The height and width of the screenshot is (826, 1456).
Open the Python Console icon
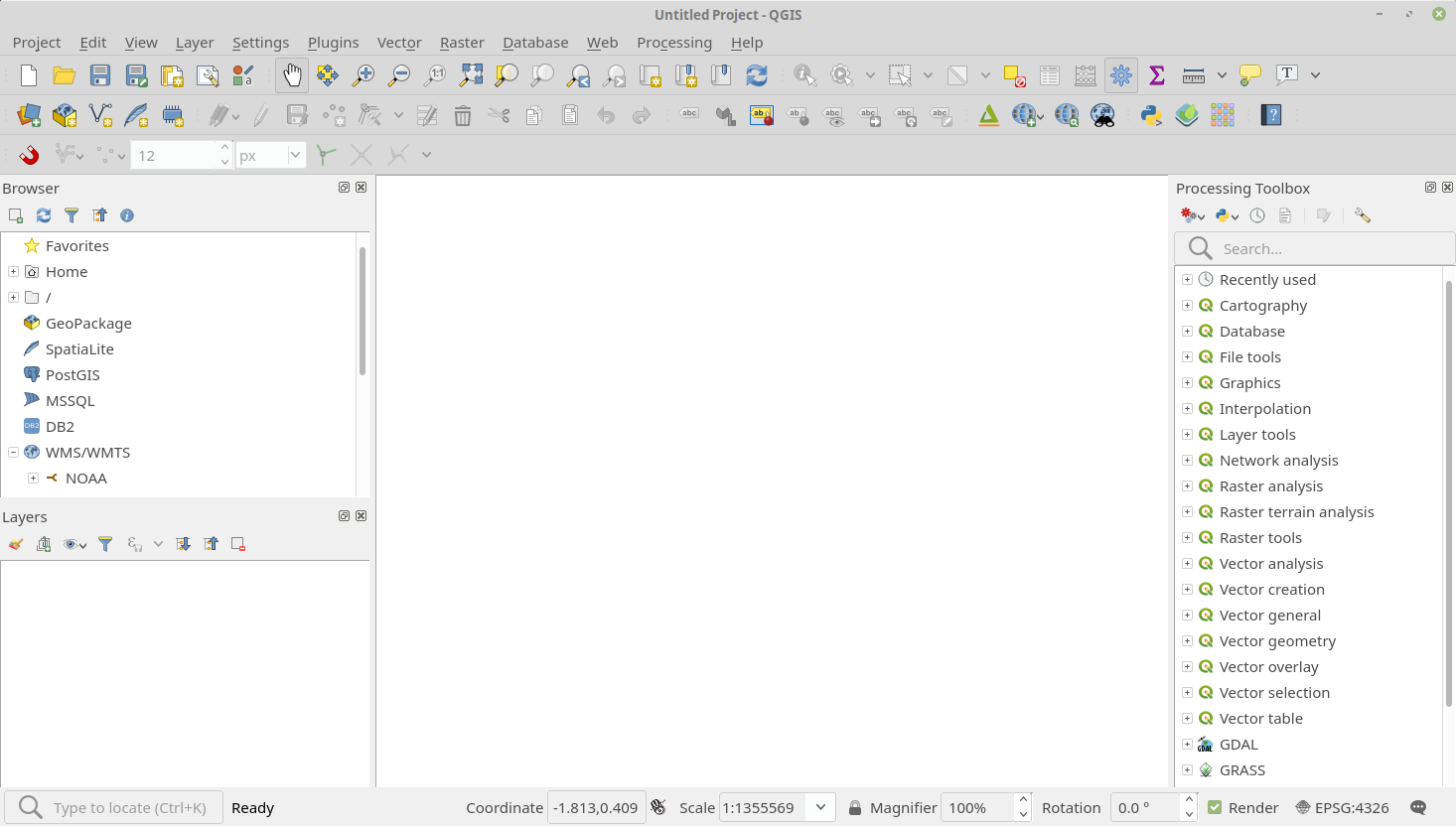1151,115
